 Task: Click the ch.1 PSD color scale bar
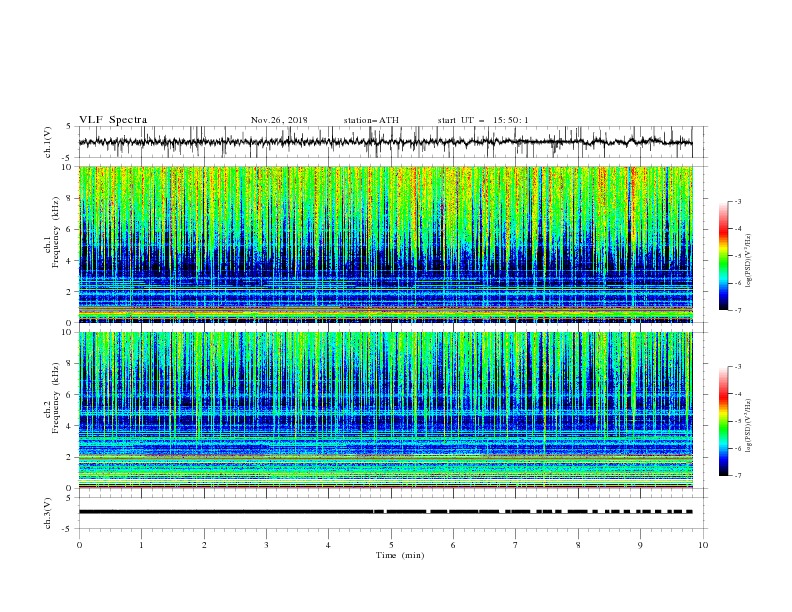pos(724,256)
